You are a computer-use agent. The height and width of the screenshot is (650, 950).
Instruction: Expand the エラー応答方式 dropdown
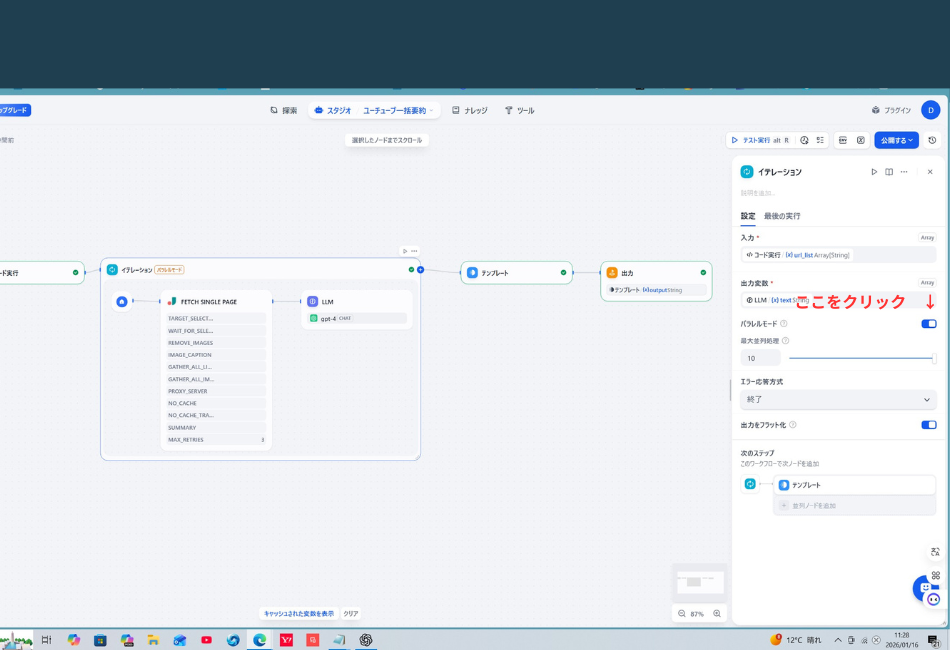point(838,400)
